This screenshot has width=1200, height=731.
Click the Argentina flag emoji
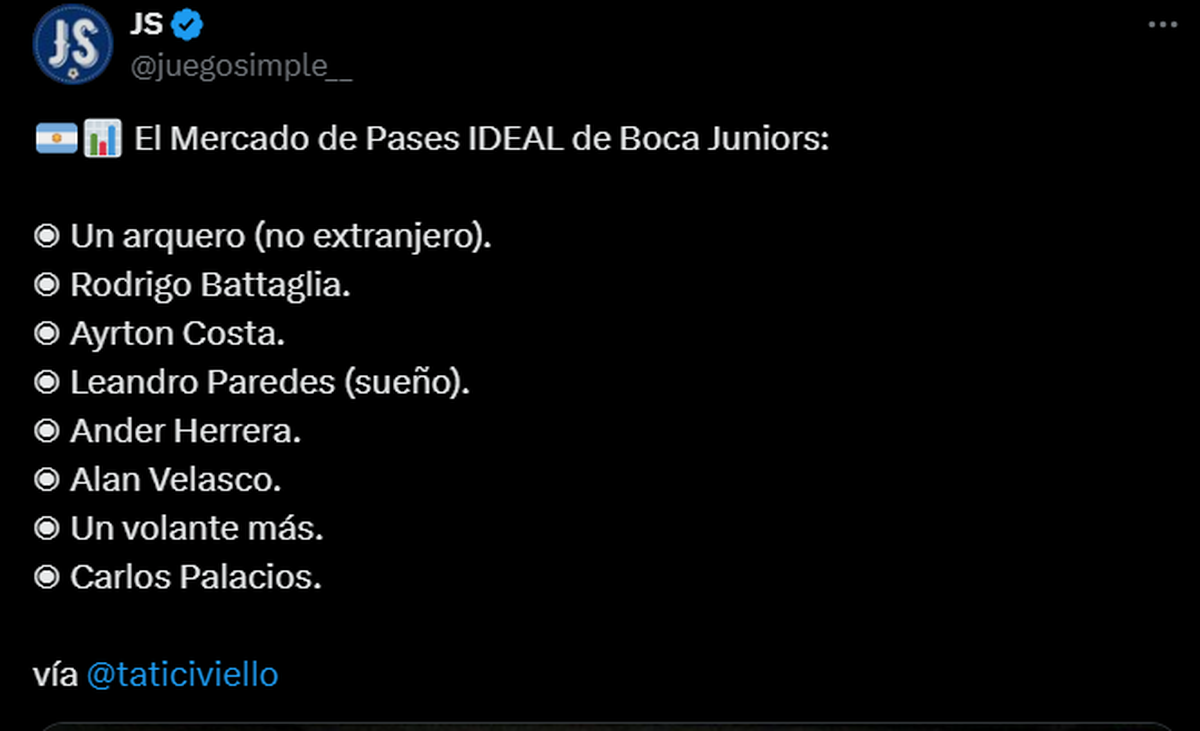(56, 140)
